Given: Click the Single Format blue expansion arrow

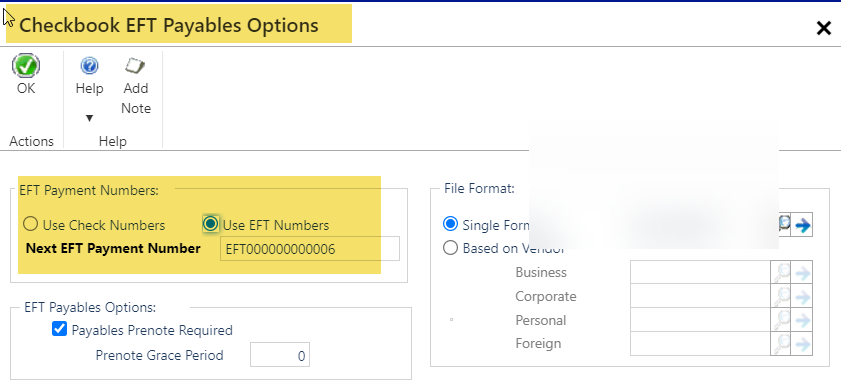Looking at the screenshot, I should click(803, 225).
